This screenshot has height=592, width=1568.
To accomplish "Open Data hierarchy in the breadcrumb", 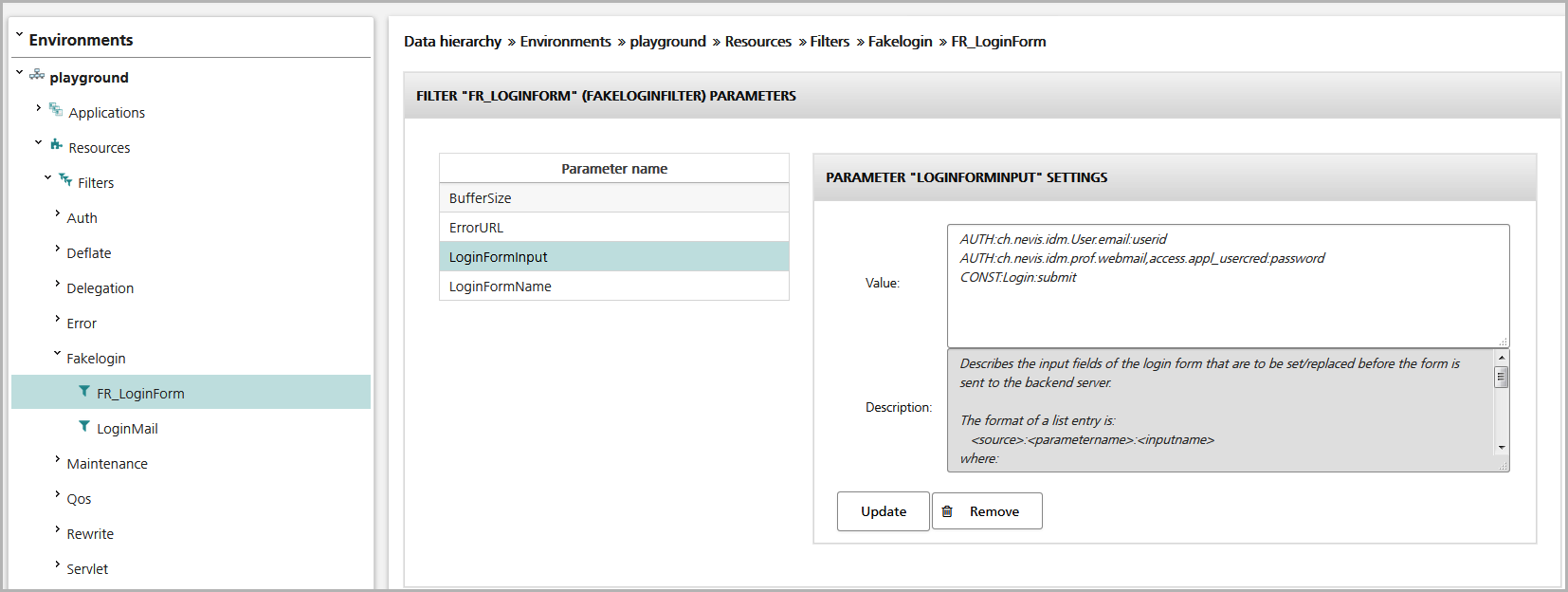I will 452,42.
